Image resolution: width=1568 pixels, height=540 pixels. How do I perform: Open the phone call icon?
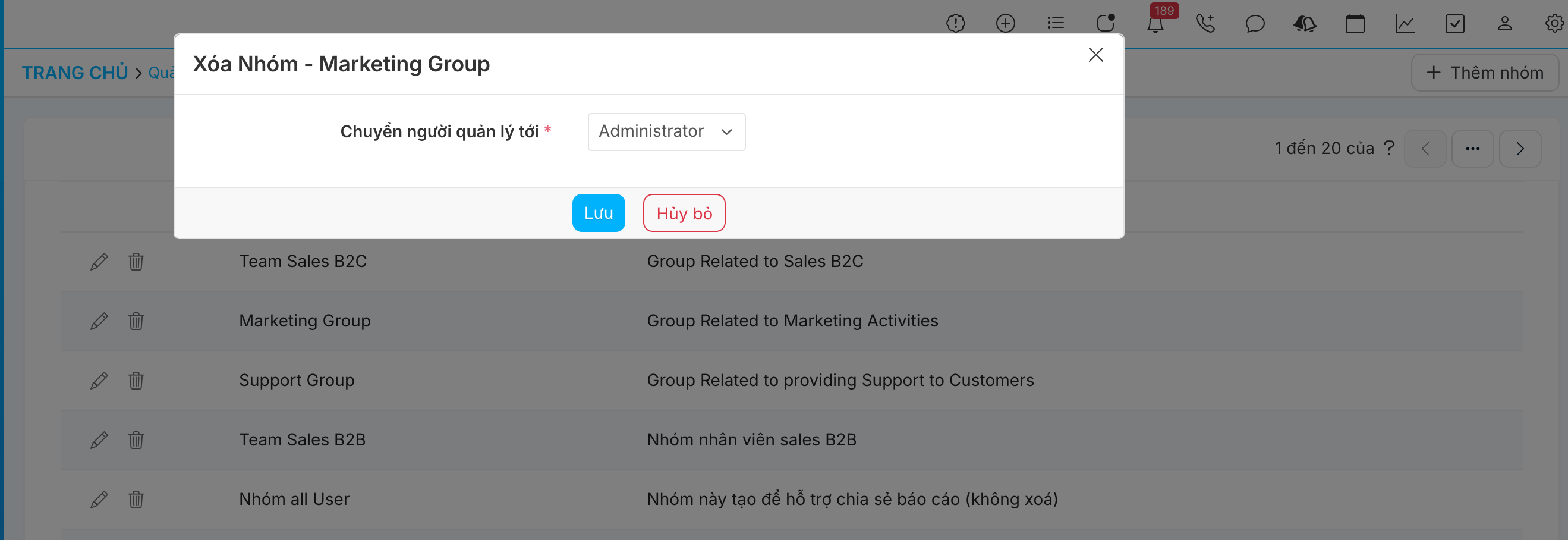(1205, 24)
